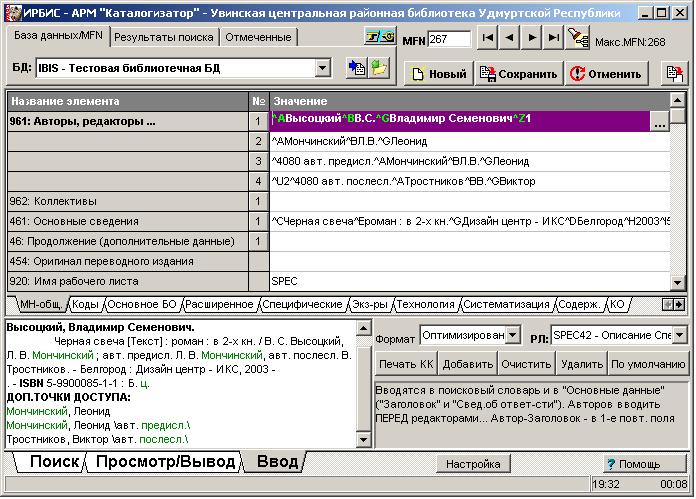Switch to Ввод mode tab
Viewport: 696px width, 499px height.
(x=277, y=462)
